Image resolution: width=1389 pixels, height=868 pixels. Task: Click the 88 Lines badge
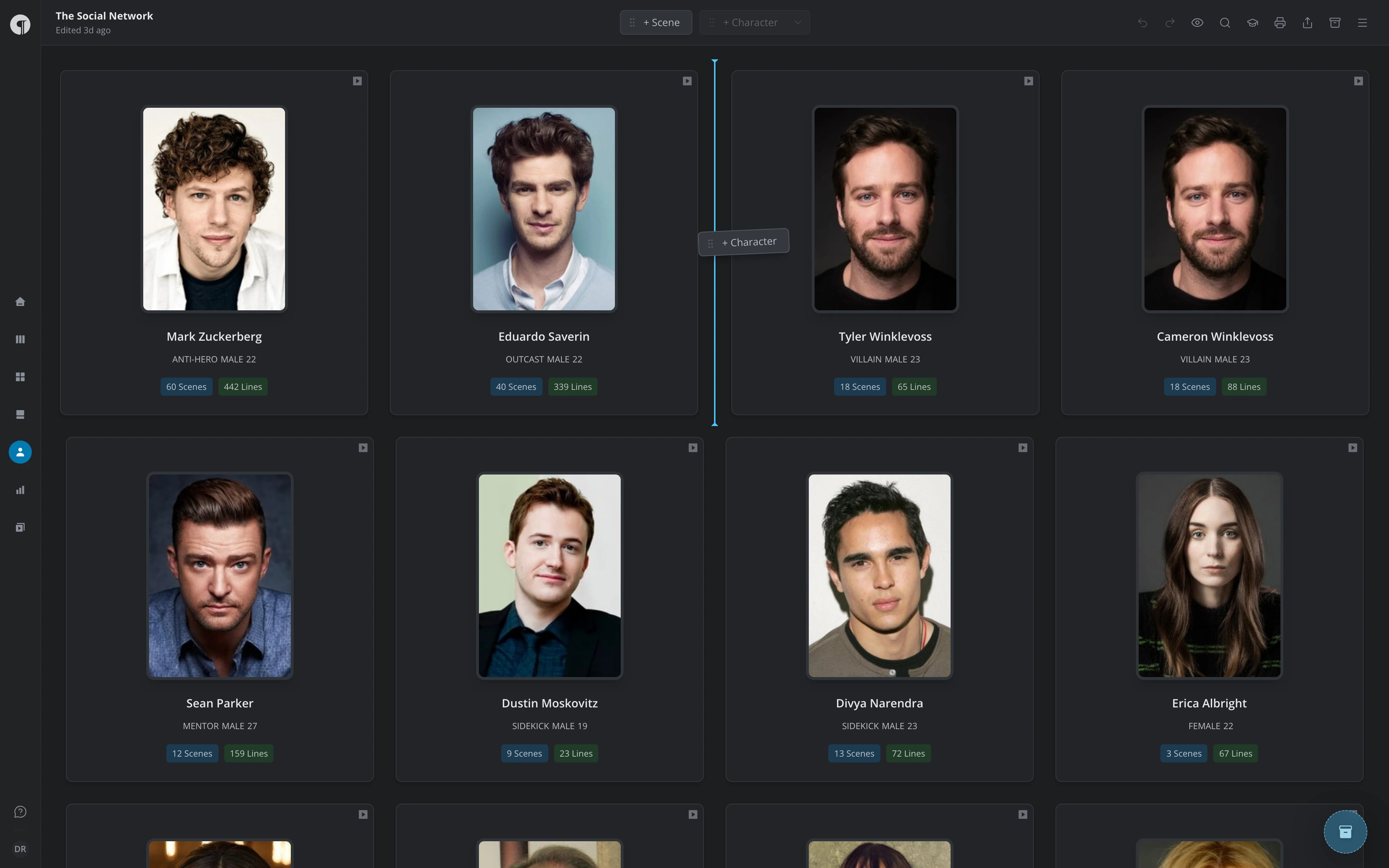(x=1244, y=387)
